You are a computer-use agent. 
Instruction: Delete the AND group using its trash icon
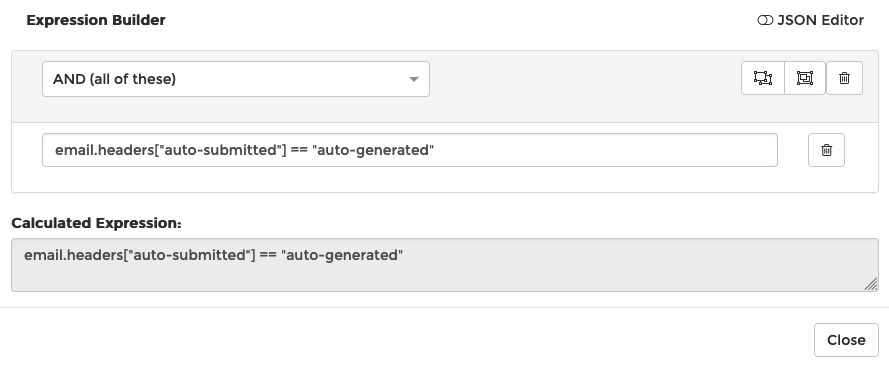pyautogui.click(x=844, y=78)
